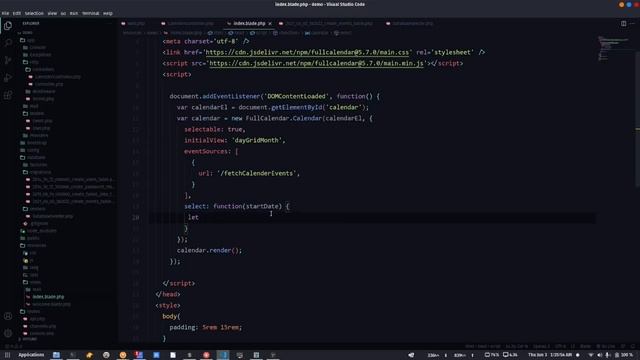Viewport: 640px width, 360px height.
Task: Open the Terminal menu
Action: click(91, 13)
